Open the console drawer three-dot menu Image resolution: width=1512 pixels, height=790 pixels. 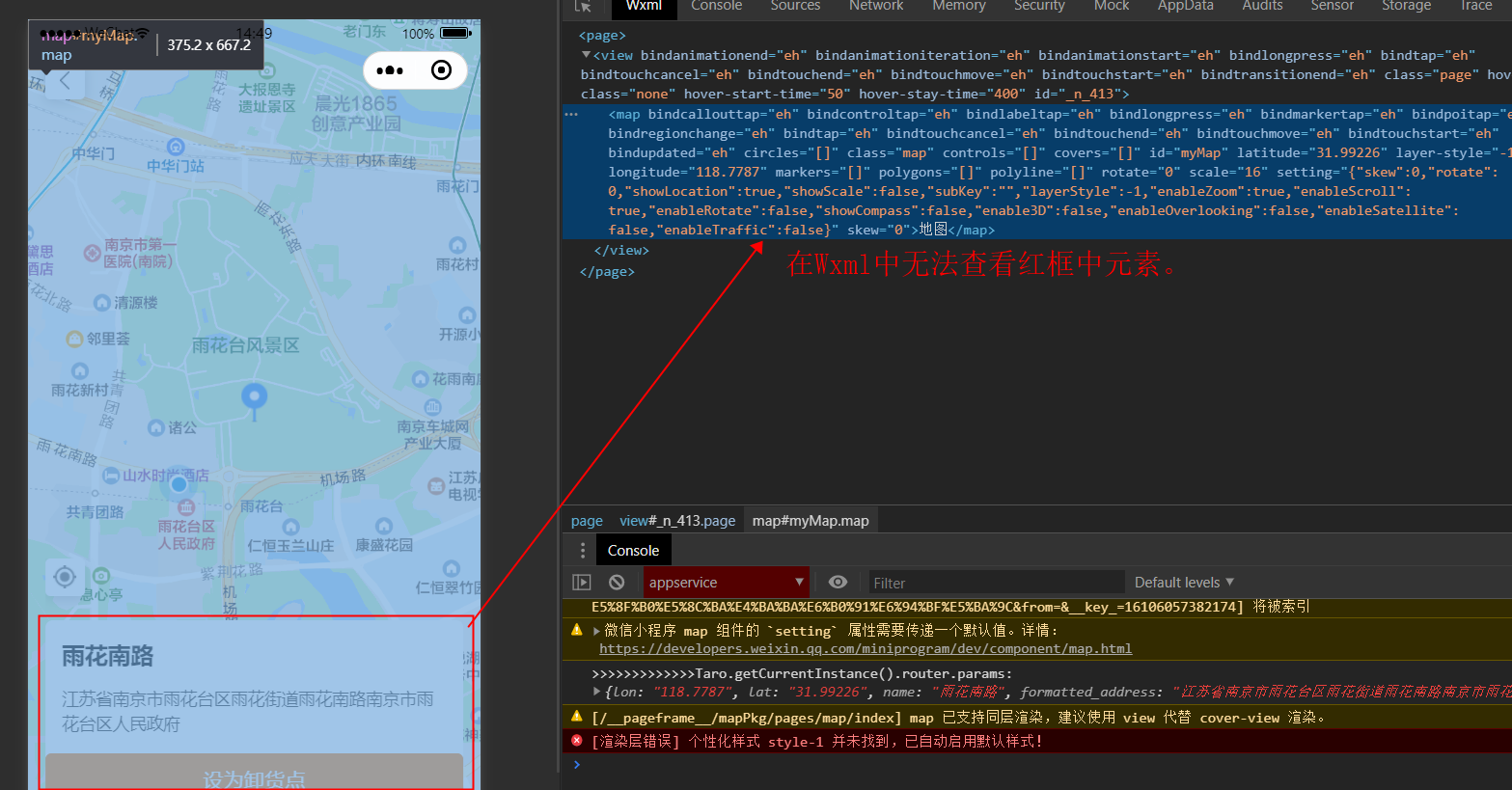coord(582,551)
